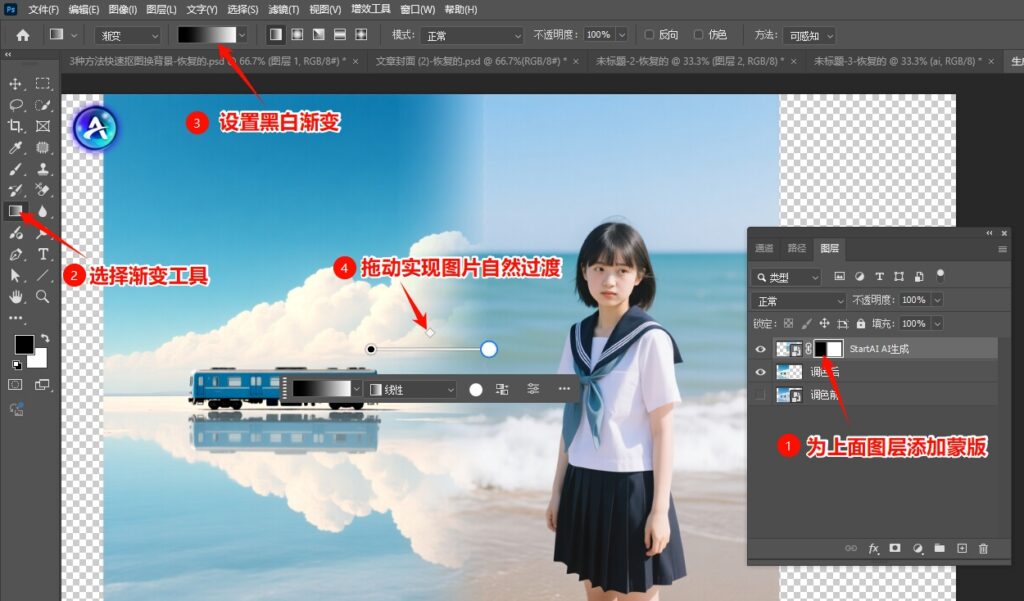Image resolution: width=1024 pixels, height=601 pixels.
Task: Click the create new layer button
Action: (962, 548)
